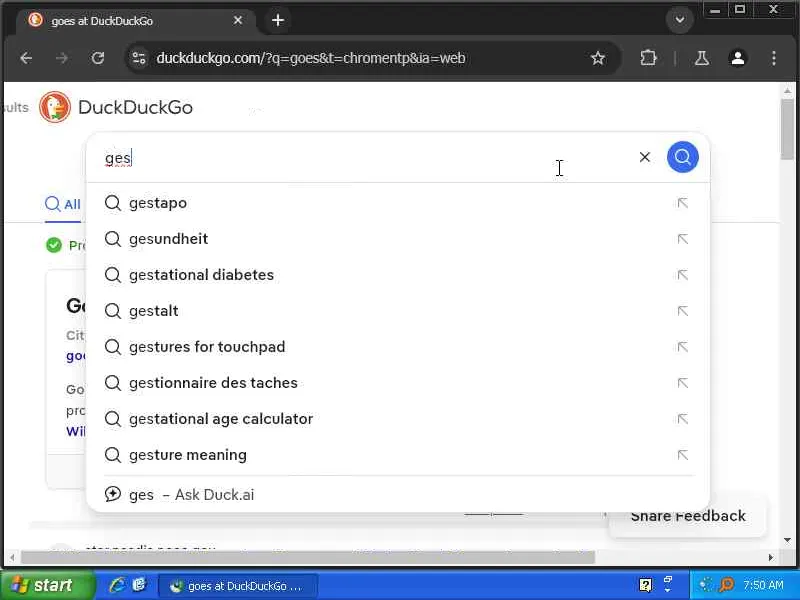Select the gesundheit suggestion
Screen dimensions: 800x600
[398, 239]
